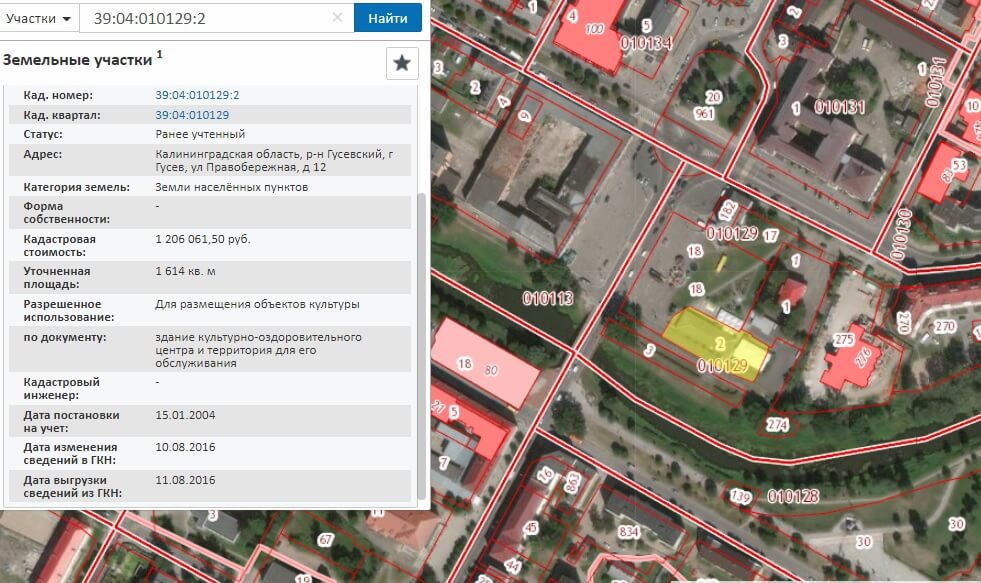Click the info panel vertical scrollbar

[x=422, y=345]
